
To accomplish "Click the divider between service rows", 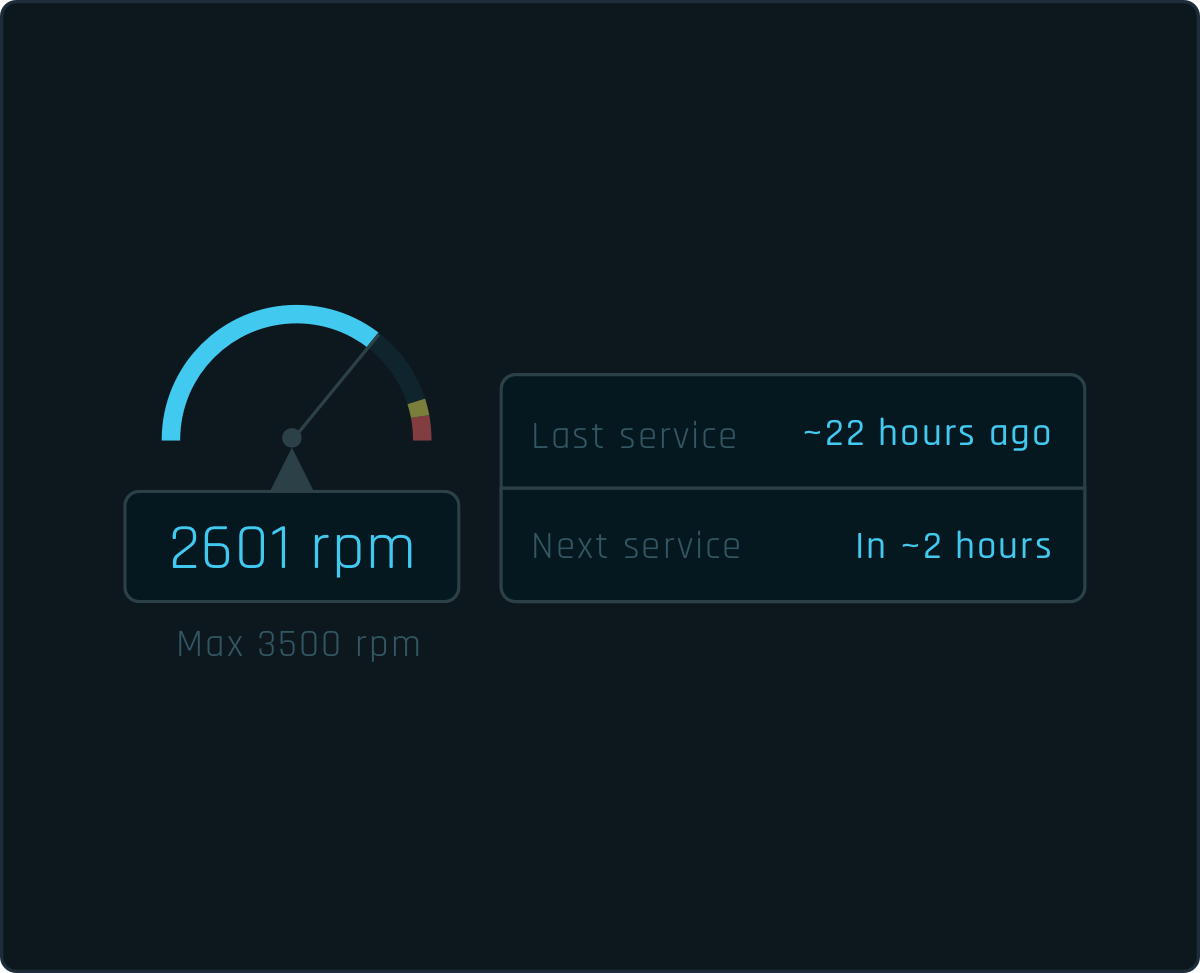I will (793, 488).
